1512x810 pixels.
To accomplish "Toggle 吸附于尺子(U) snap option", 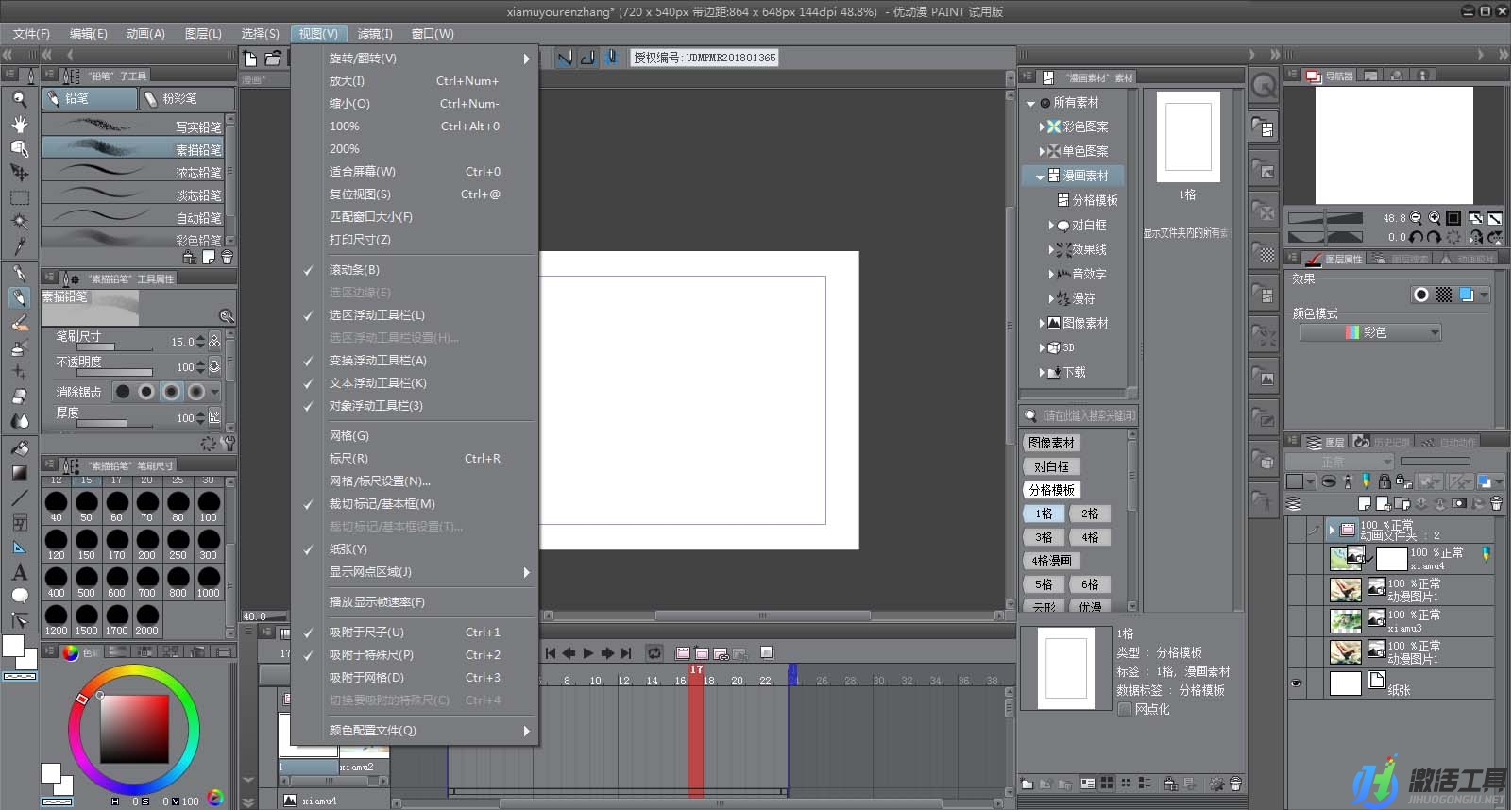I will [x=416, y=633].
